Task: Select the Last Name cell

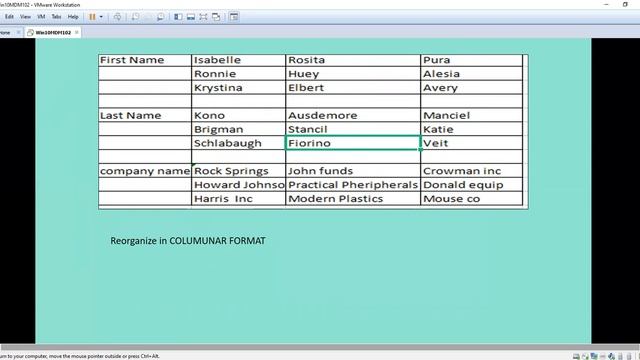Action: click(145, 116)
